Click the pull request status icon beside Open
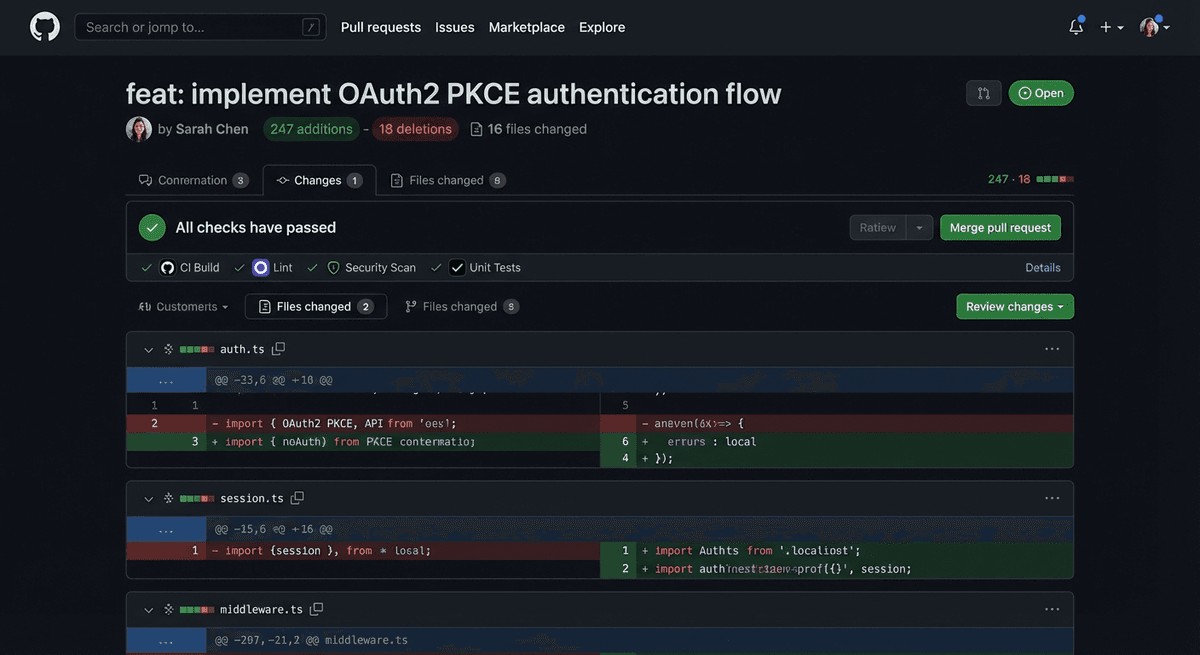 983,91
